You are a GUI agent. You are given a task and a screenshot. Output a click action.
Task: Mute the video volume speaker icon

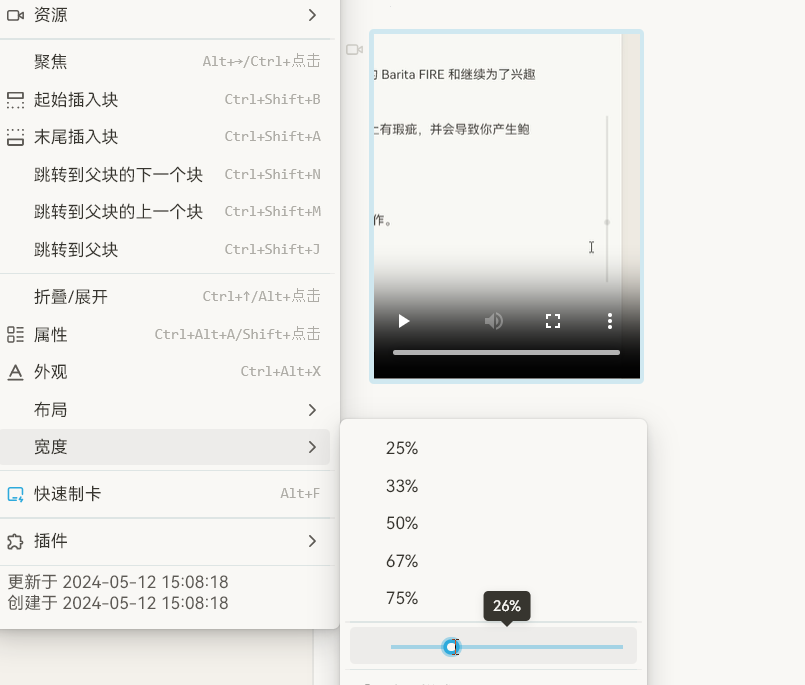494,321
